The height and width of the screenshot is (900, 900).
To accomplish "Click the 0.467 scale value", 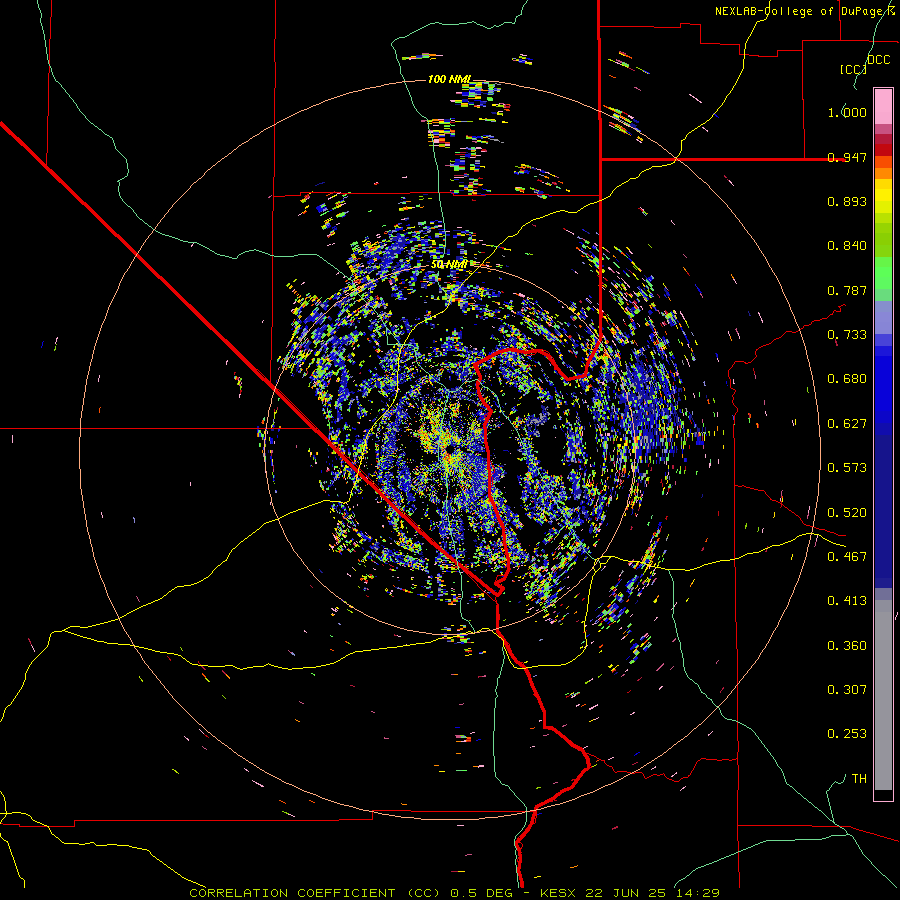I will [847, 557].
